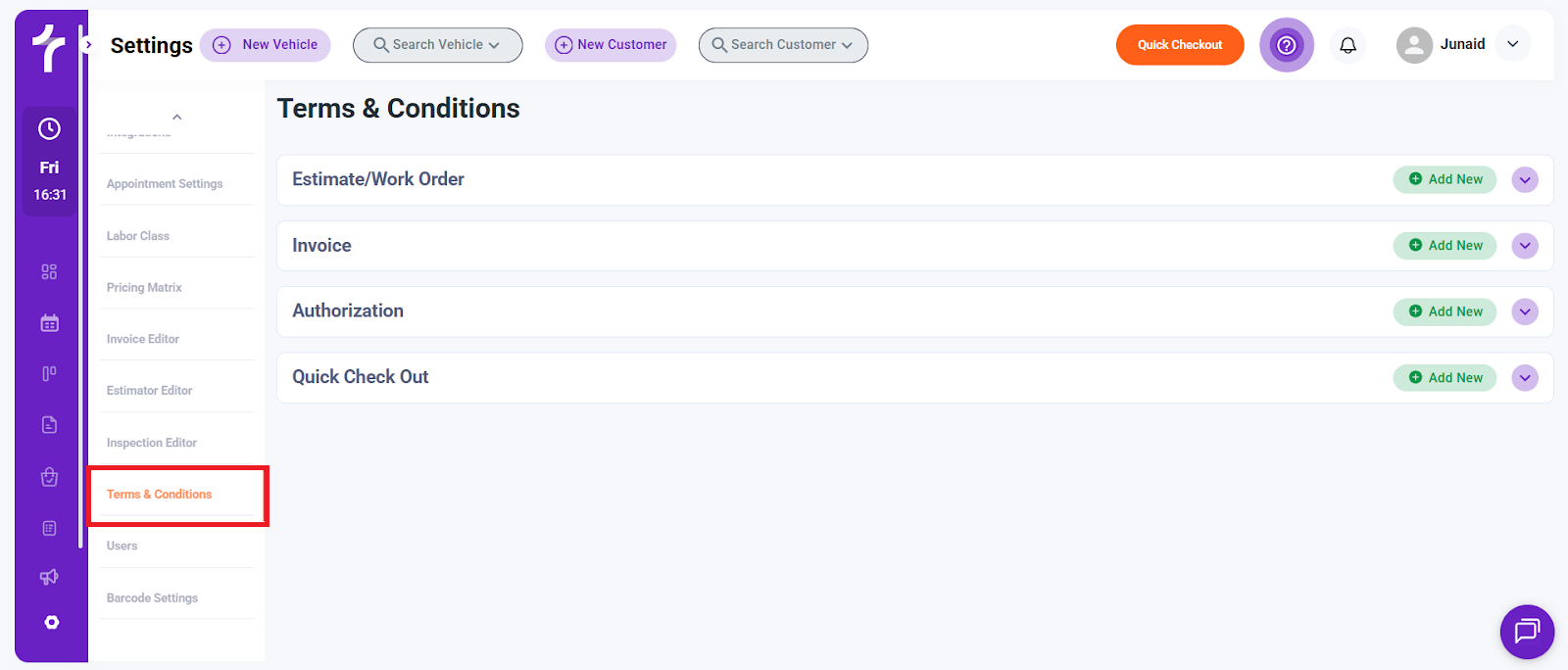
Task: Open the settings gear icon in sidebar
Action: click(x=51, y=622)
